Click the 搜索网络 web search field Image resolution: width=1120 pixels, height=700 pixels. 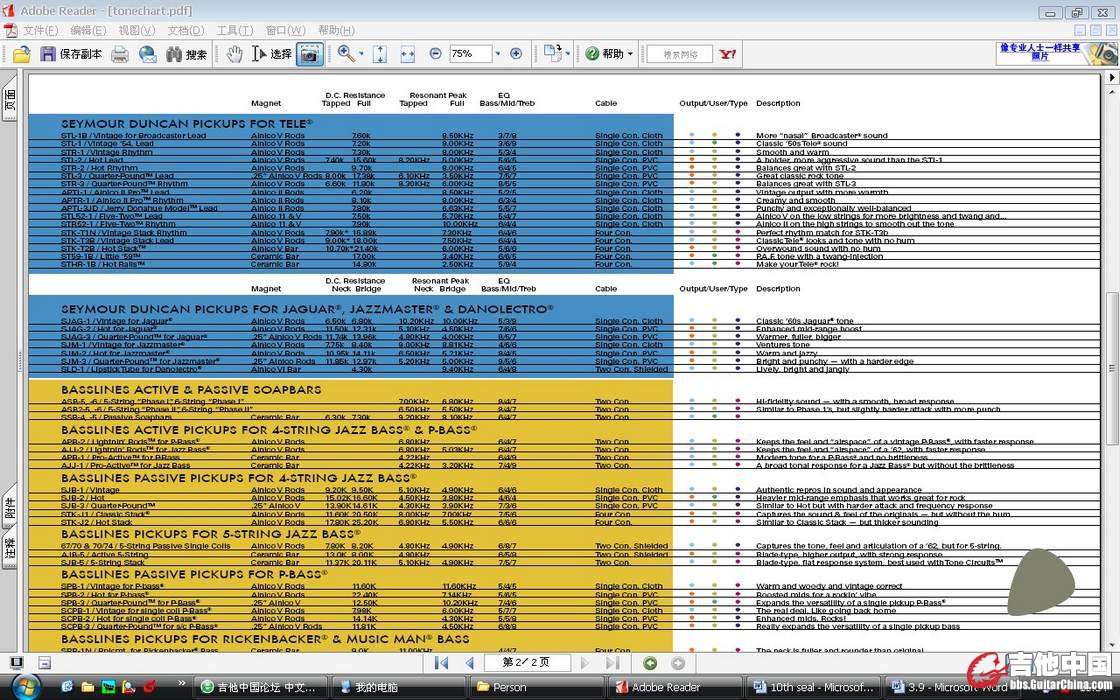[679, 54]
